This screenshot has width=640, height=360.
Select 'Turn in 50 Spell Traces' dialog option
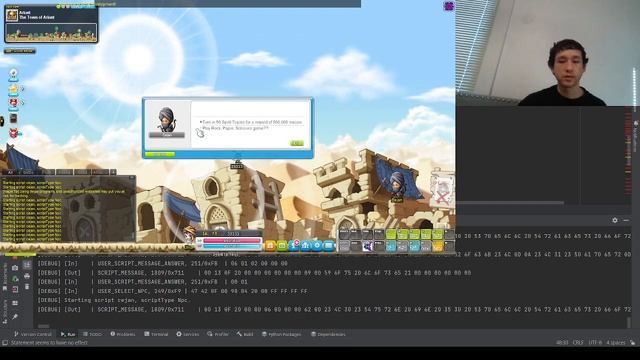(x=251, y=122)
